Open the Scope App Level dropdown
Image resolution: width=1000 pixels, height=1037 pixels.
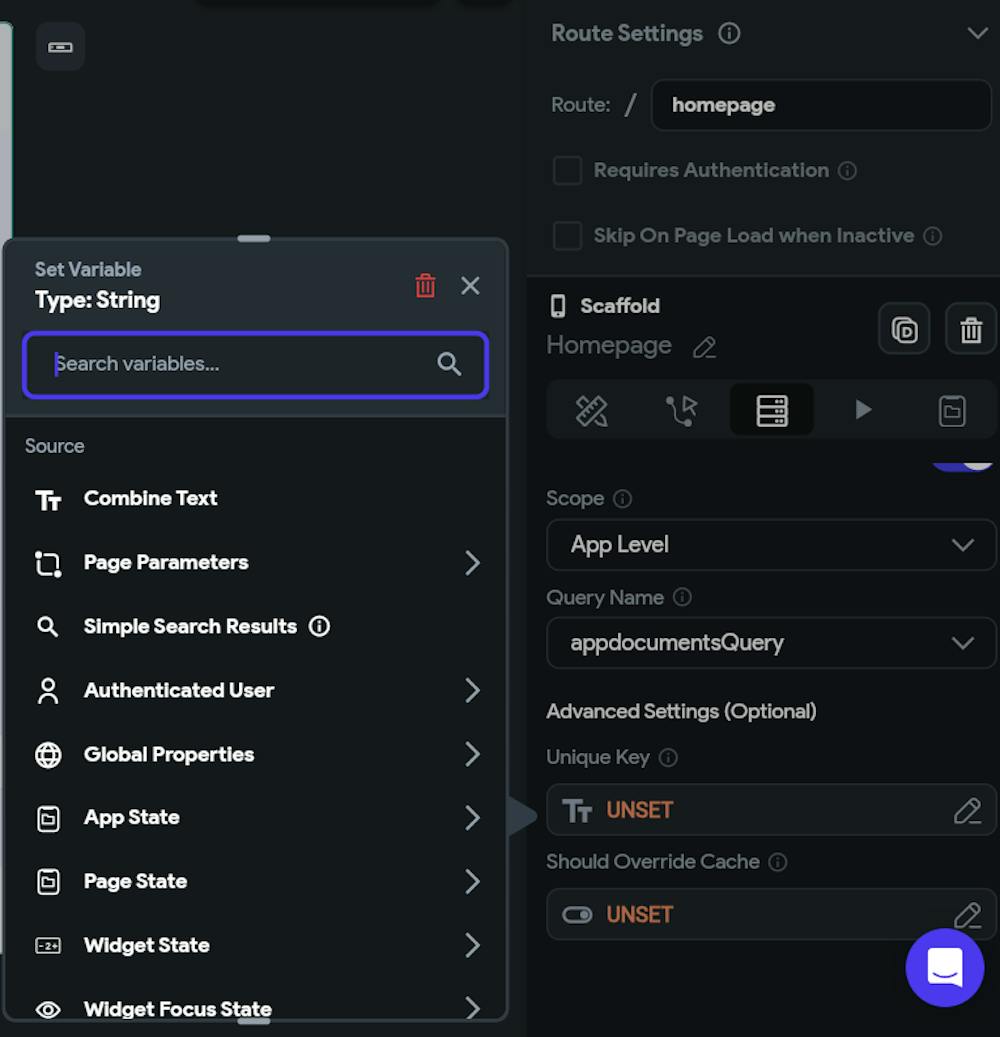click(770, 545)
